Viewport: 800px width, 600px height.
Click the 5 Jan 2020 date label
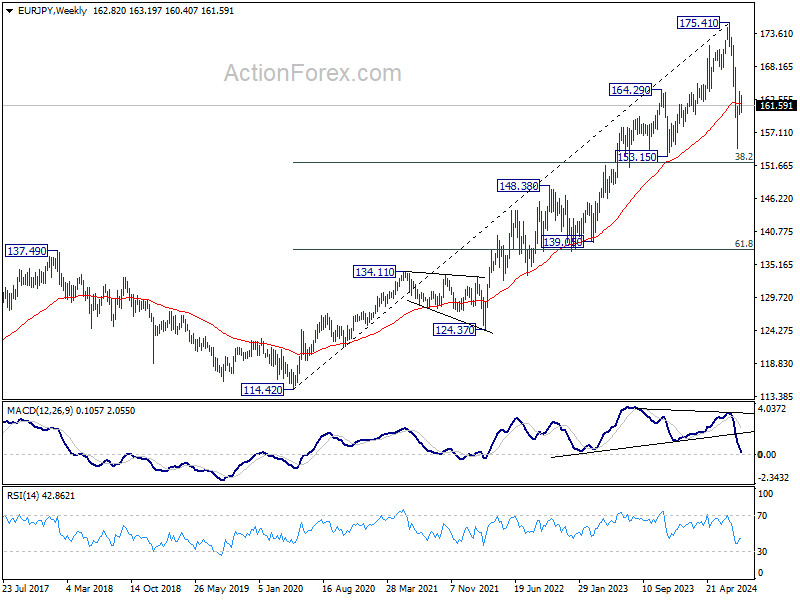tap(281, 589)
